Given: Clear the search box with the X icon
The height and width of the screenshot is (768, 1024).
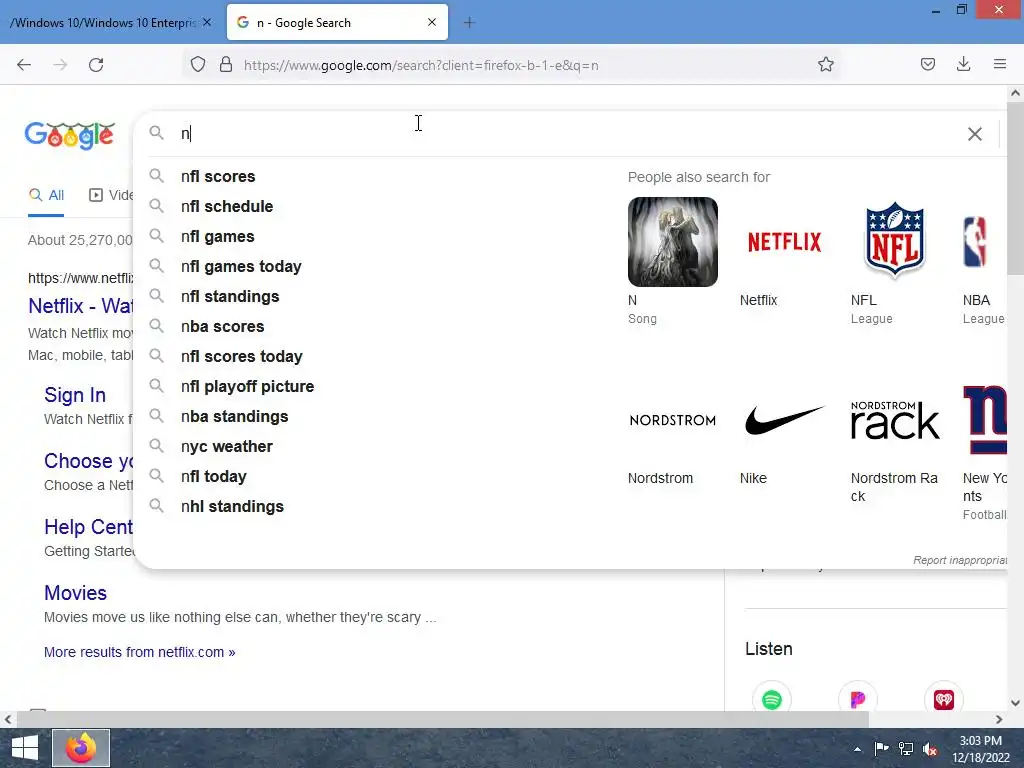Looking at the screenshot, I should [x=974, y=134].
